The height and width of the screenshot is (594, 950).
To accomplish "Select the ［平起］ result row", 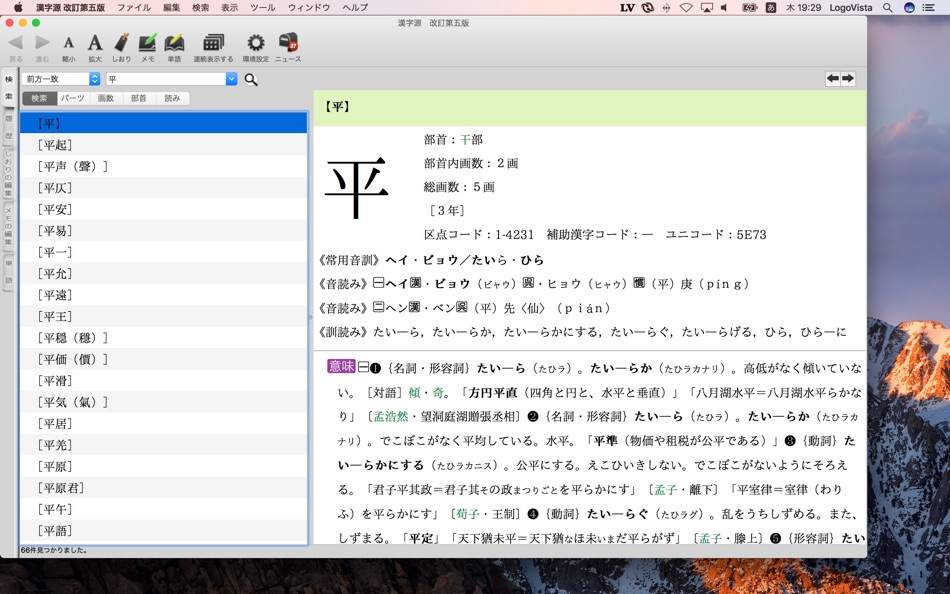I will pyautogui.click(x=164, y=145).
